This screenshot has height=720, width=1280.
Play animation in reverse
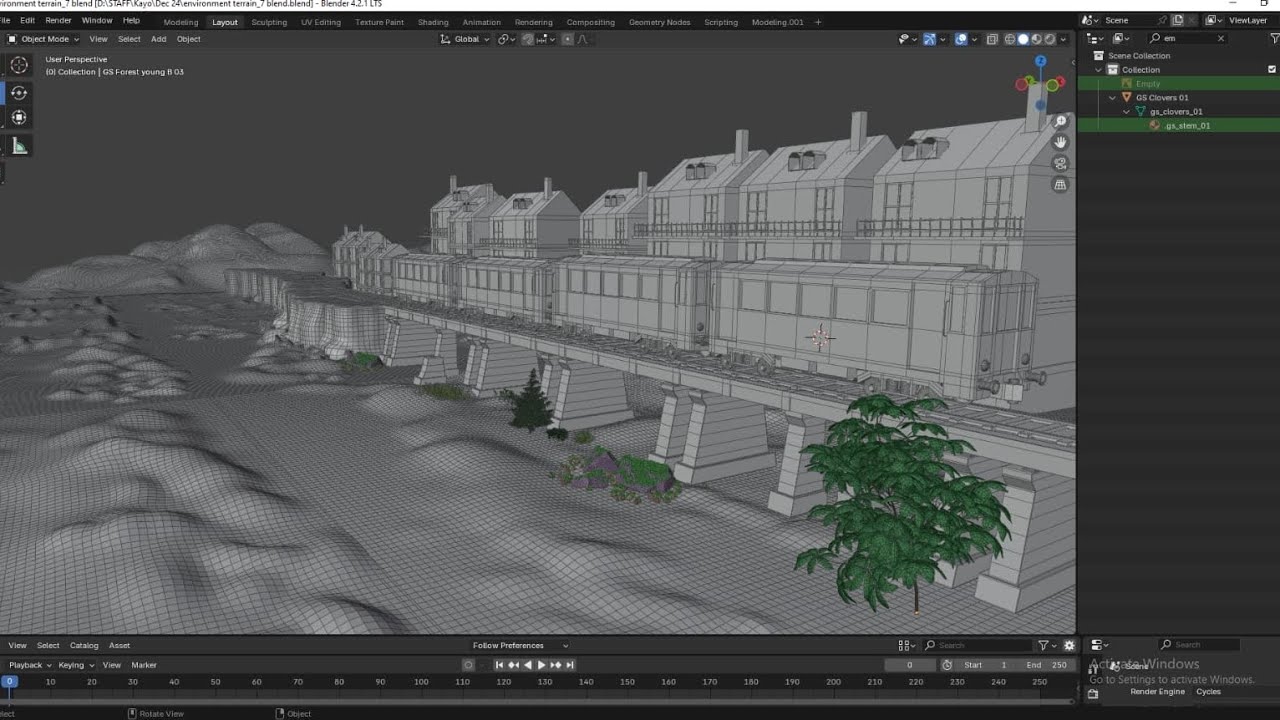click(528, 665)
